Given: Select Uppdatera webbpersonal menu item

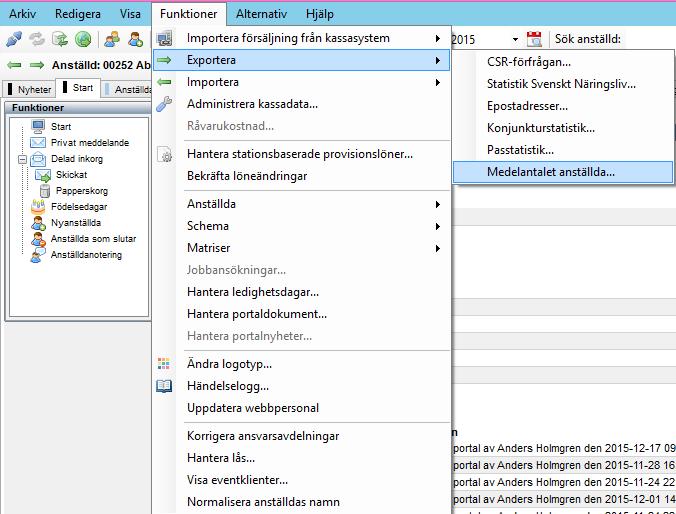Looking at the screenshot, I should (x=301, y=408).
